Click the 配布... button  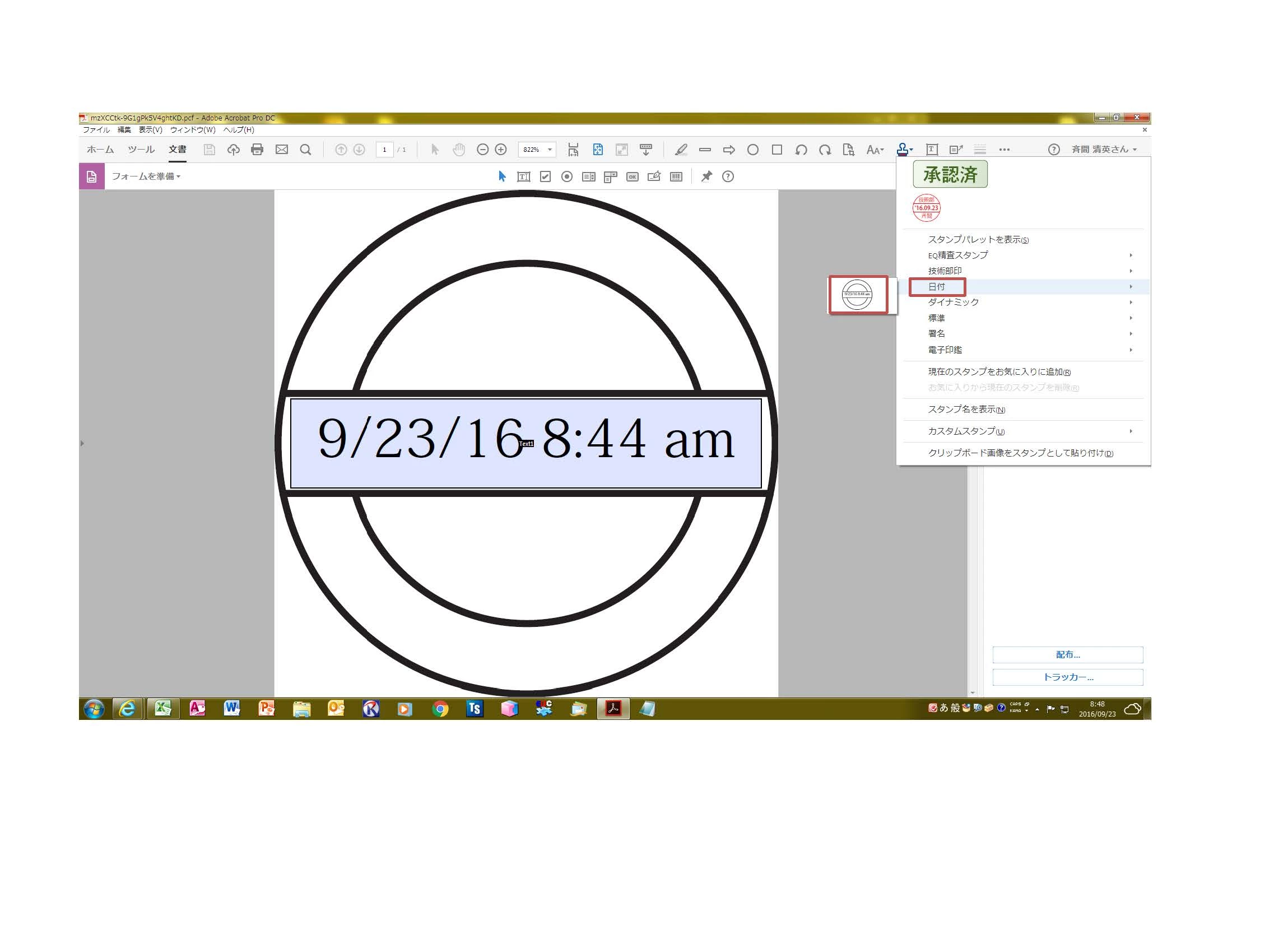(x=1067, y=654)
